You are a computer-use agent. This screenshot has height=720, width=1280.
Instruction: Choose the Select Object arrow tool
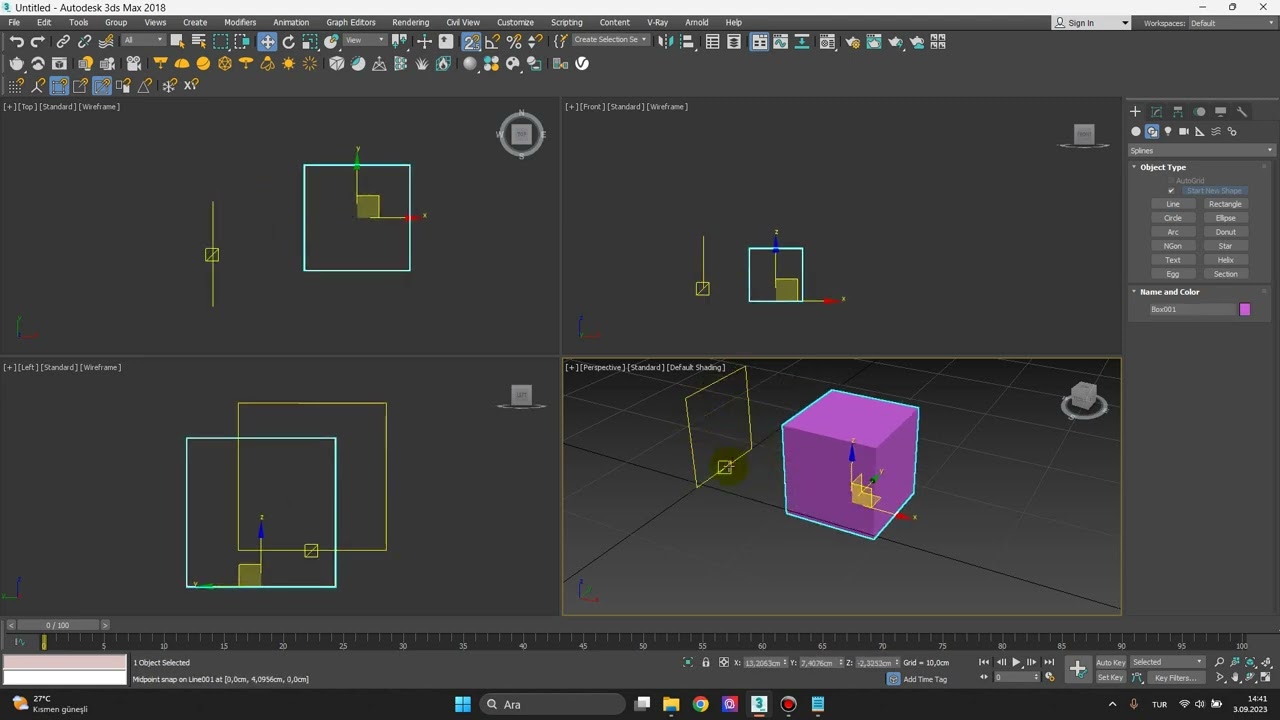177,41
